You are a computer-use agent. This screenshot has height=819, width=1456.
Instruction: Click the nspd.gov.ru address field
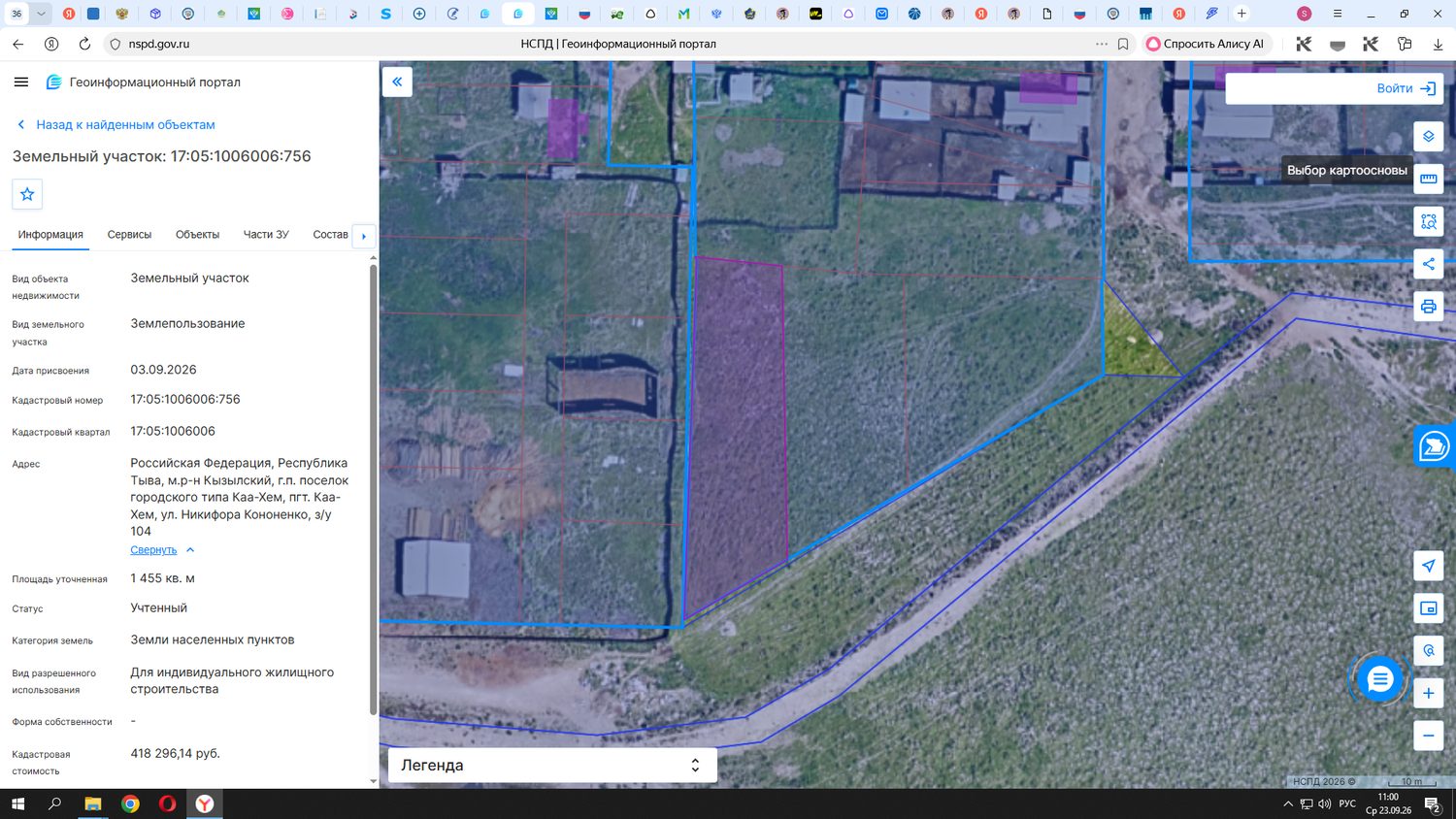[x=159, y=44]
